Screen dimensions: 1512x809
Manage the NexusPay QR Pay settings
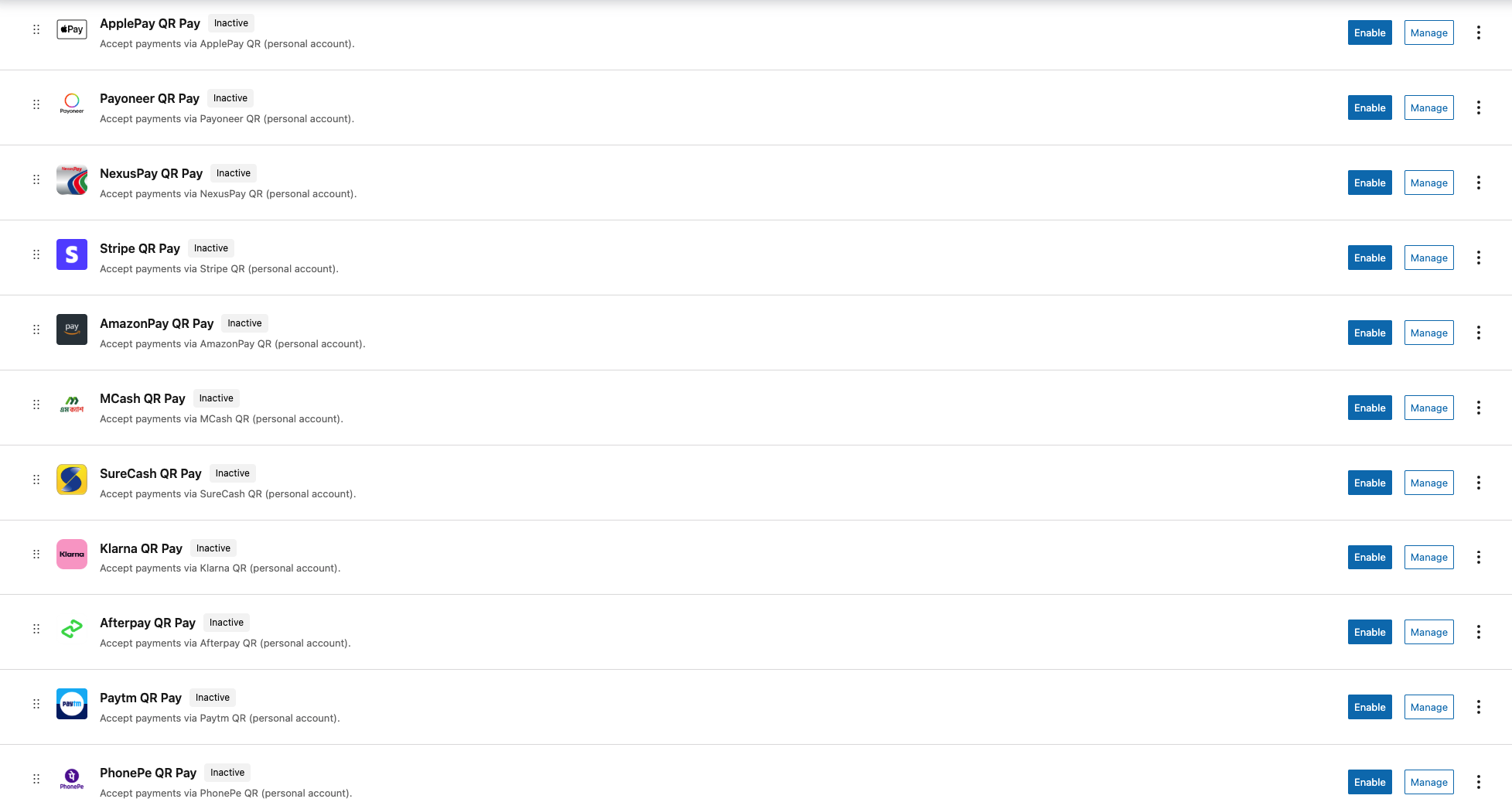(1428, 183)
